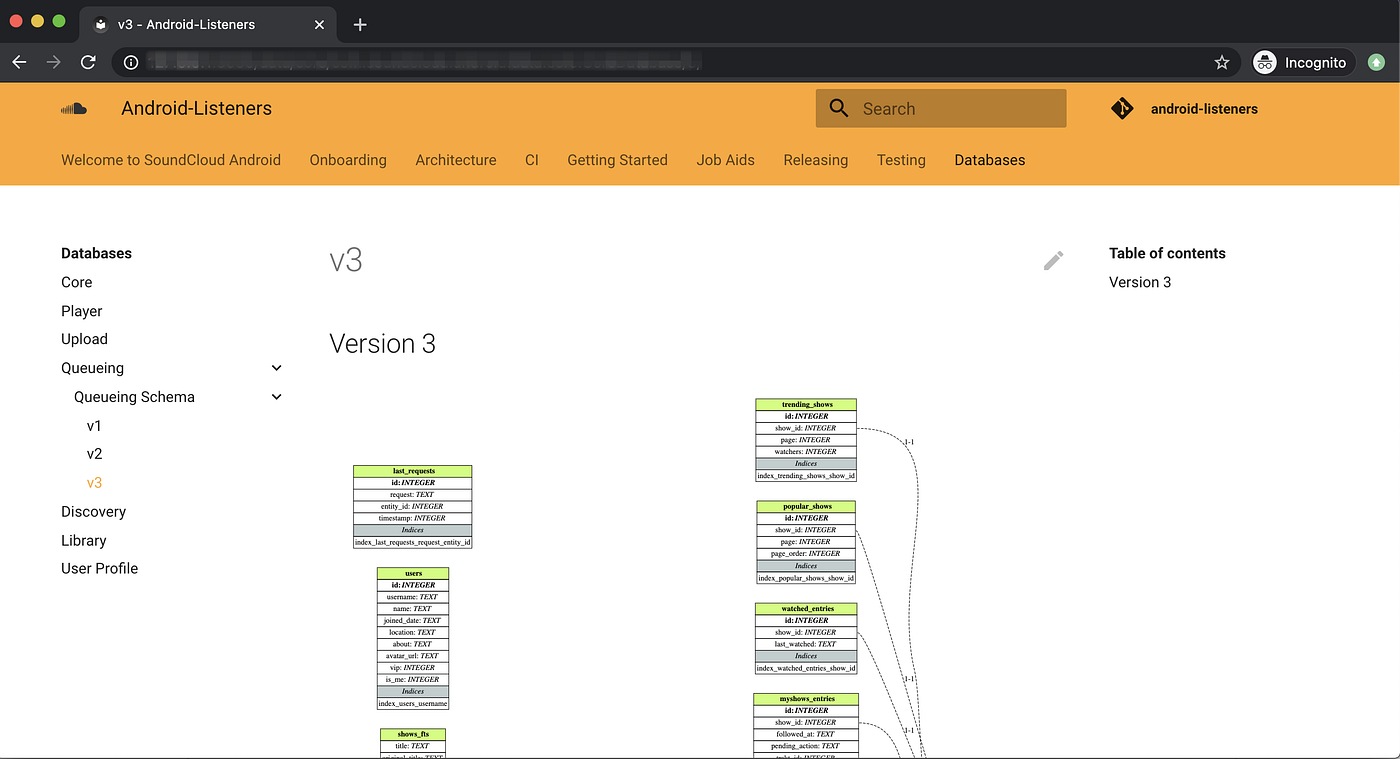This screenshot has height=759, width=1400.
Task: Switch to the Testing tab
Action: click(901, 160)
